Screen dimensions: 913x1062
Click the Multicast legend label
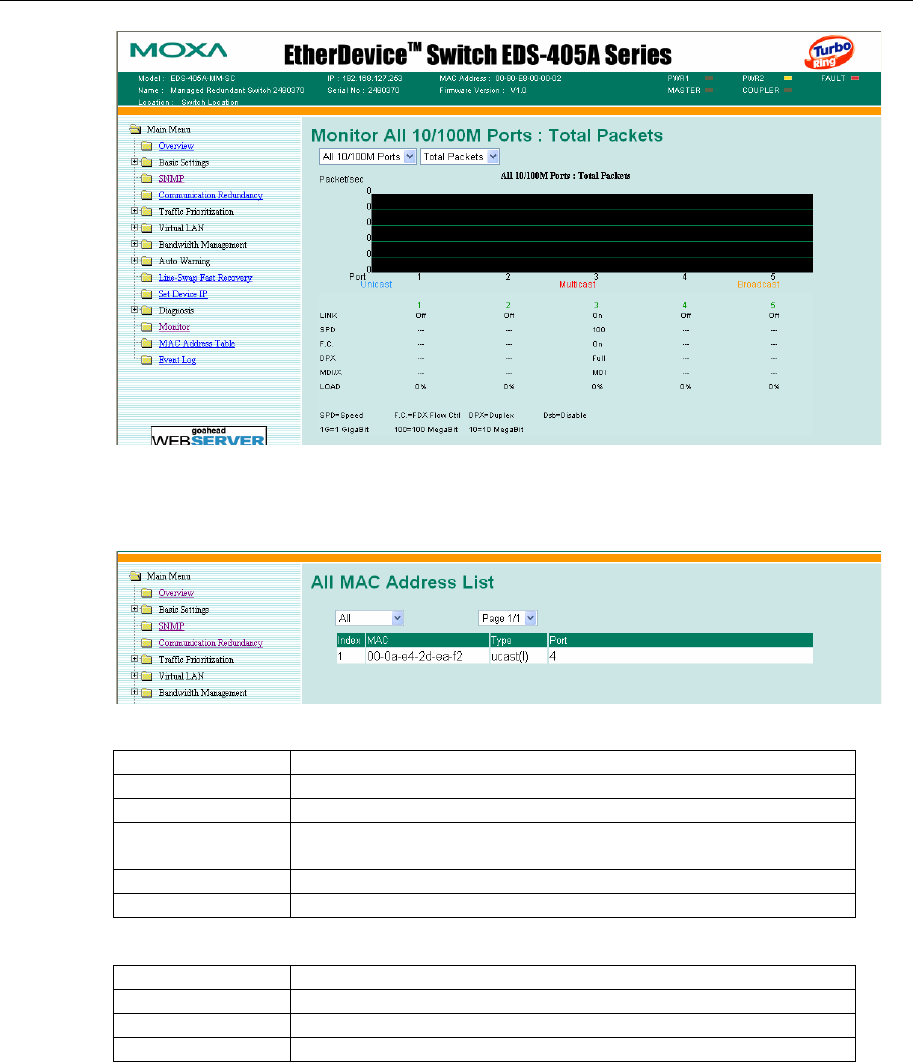click(x=577, y=284)
